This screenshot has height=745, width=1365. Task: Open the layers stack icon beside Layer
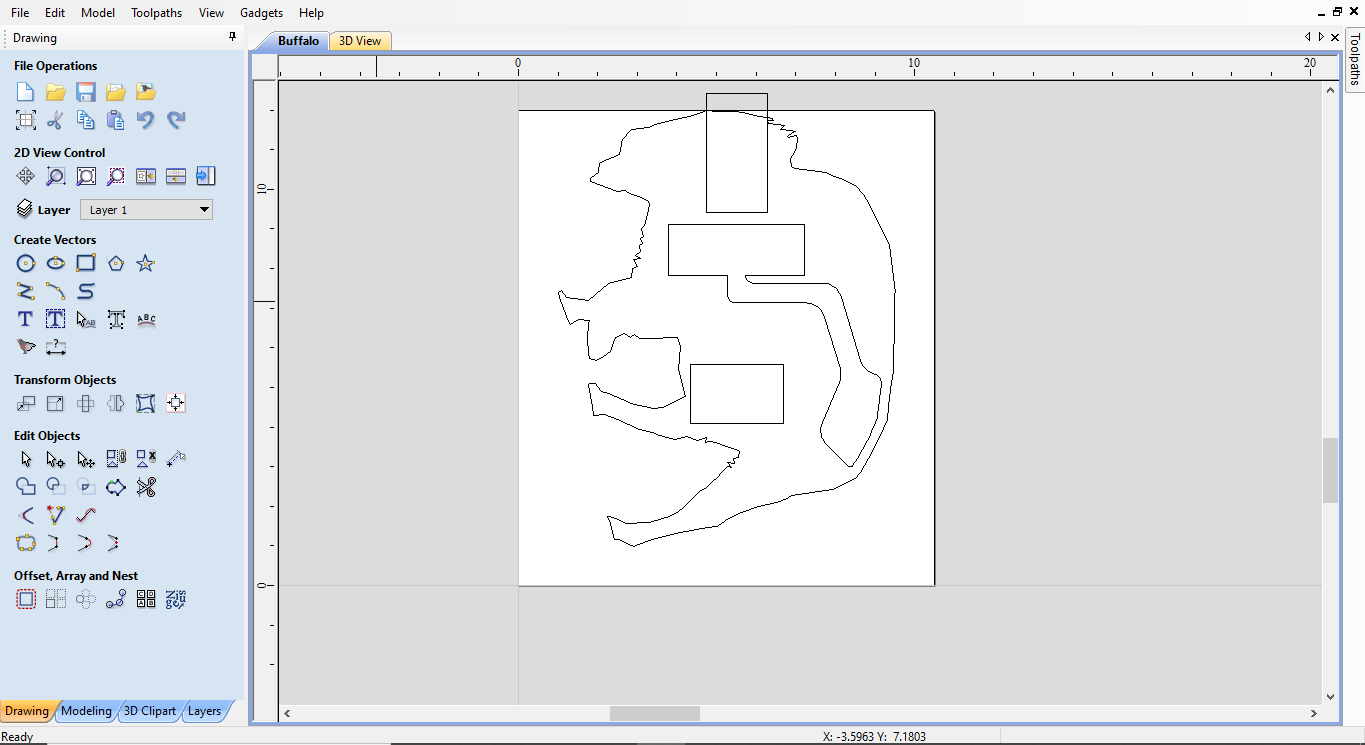[25, 209]
